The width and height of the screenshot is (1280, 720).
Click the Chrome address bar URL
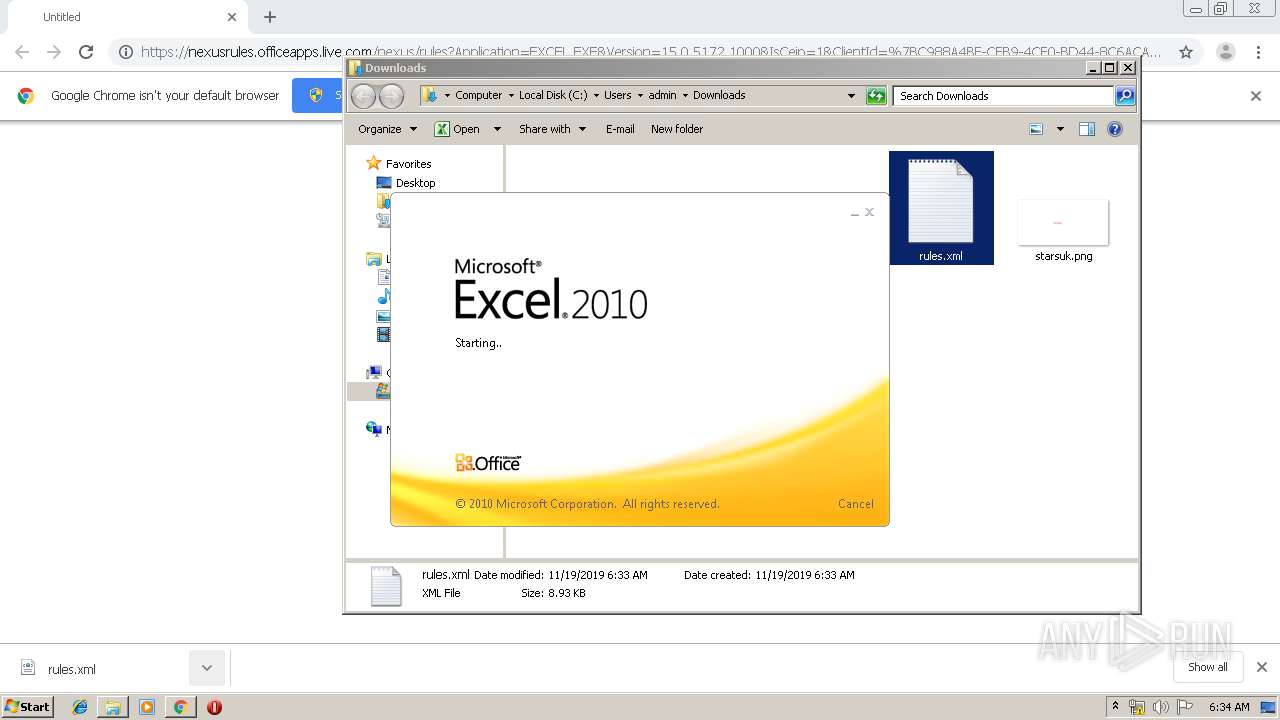pos(650,52)
